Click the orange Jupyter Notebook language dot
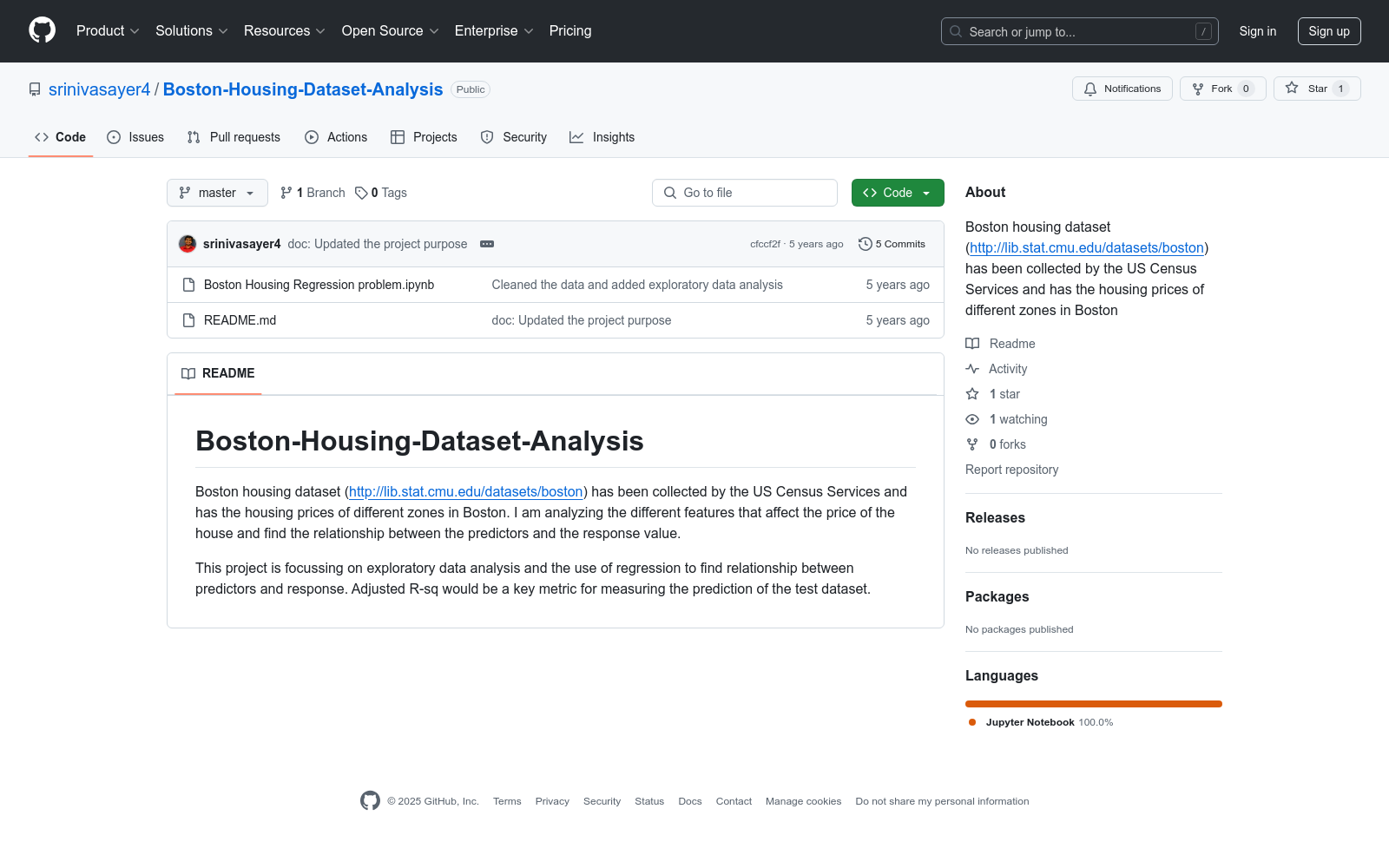This screenshot has width=1389, height=868. click(972, 722)
